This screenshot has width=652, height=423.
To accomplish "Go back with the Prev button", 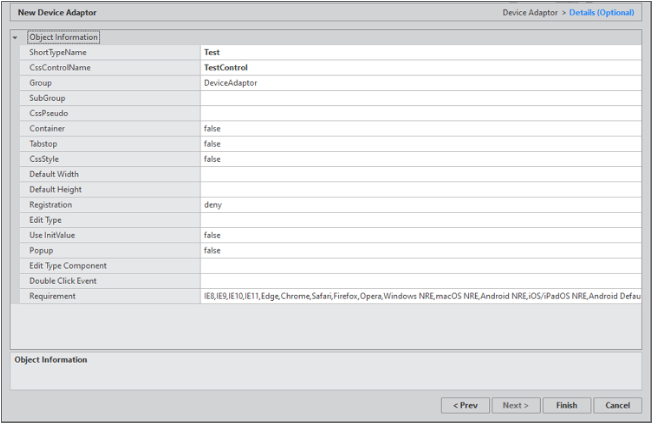I will click(464, 405).
